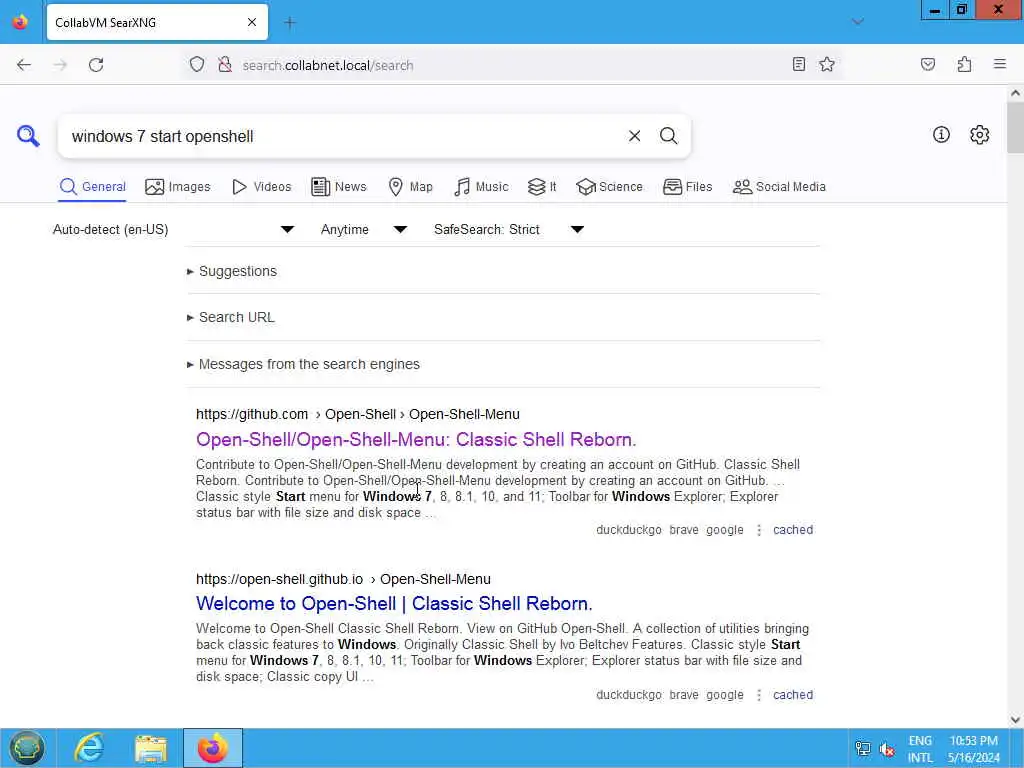Click the search query input field
The image size is (1024, 768).
343,136
